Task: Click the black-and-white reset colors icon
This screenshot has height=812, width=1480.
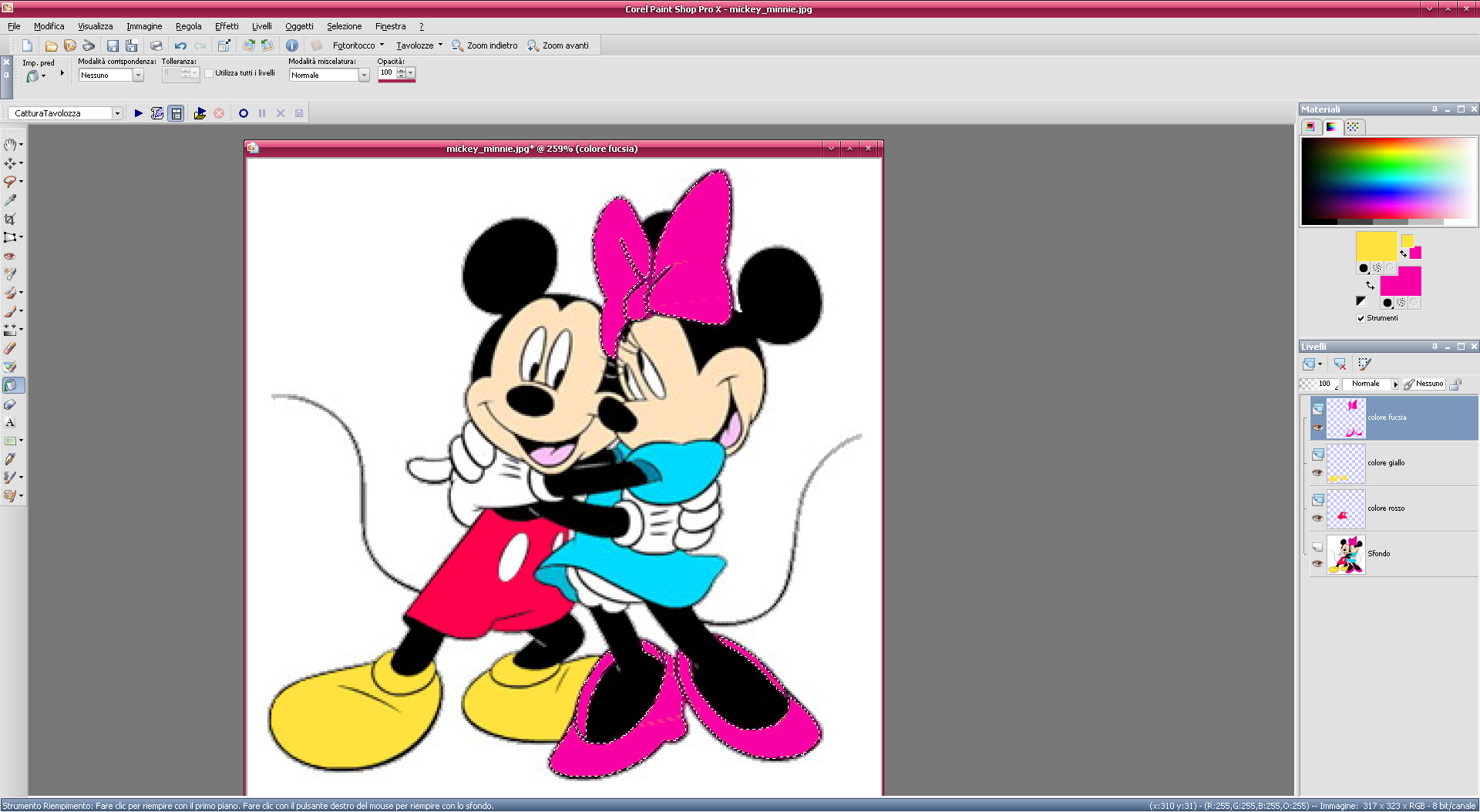Action: pyautogui.click(x=1361, y=301)
